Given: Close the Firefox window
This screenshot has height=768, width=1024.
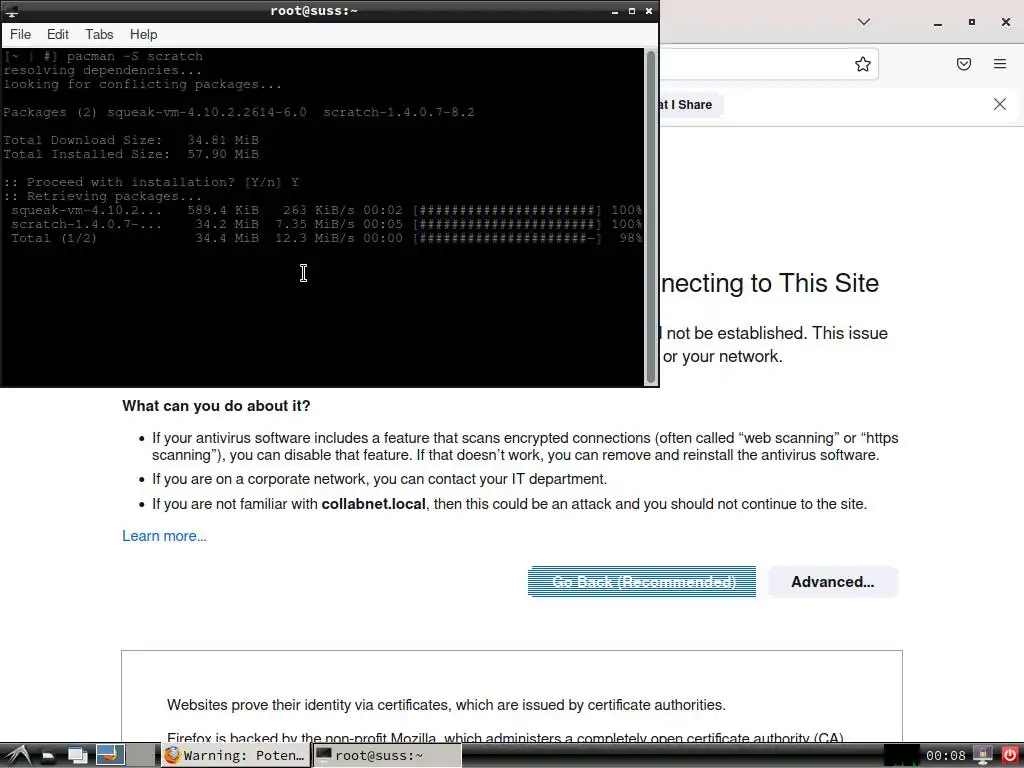Looking at the screenshot, I should (1006, 22).
